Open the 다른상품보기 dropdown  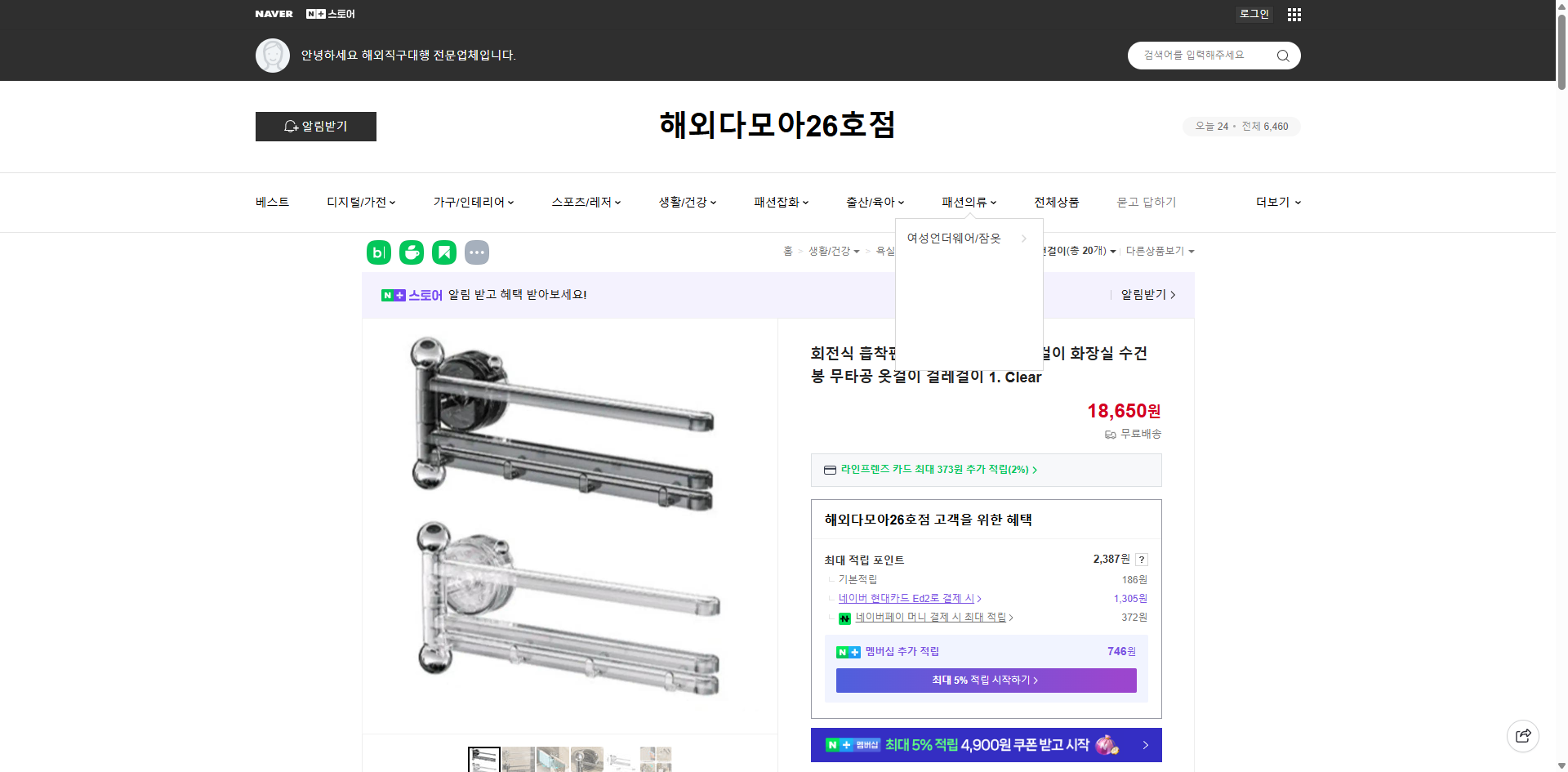click(x=1159, y=251)
